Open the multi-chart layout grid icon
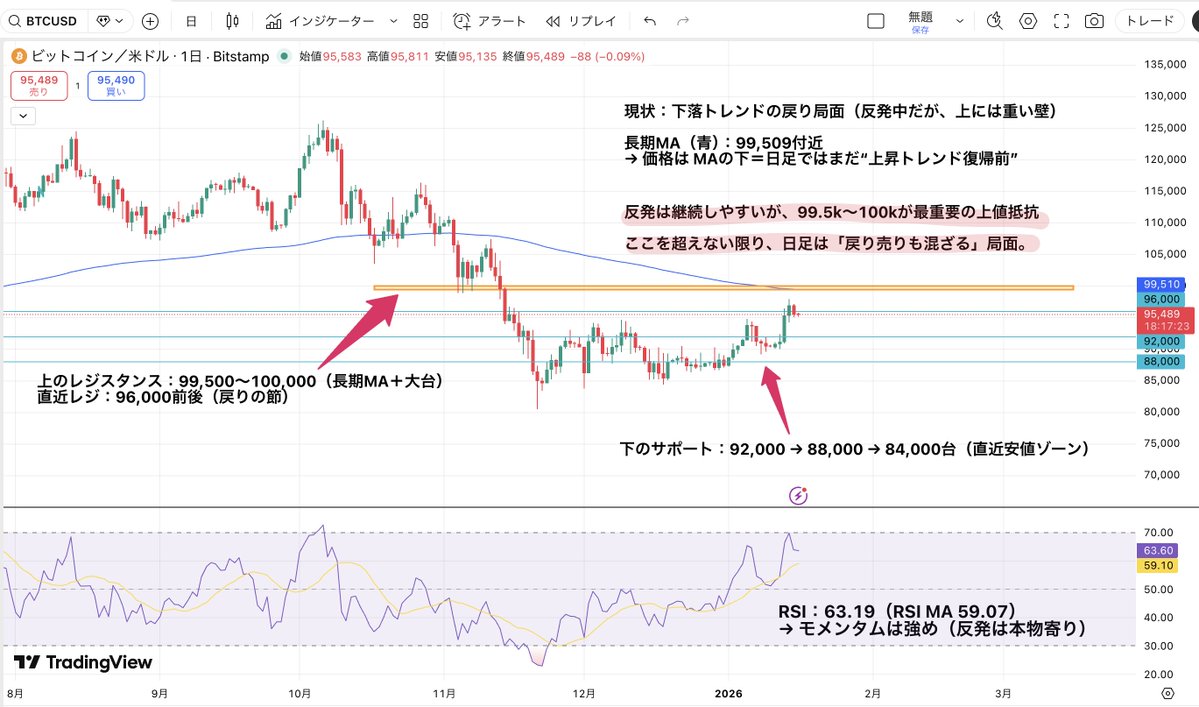1199x707 pixels. [x=419, y=20]
